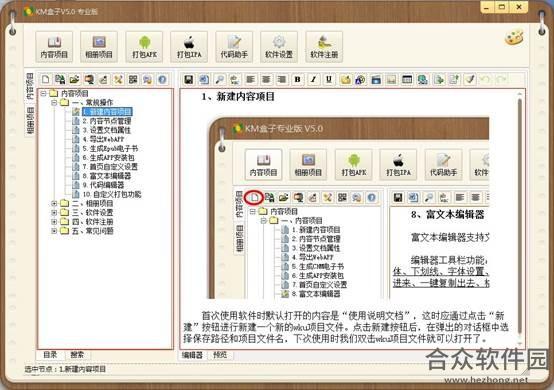
Task: Click the crossed tools icon in left toolbar
Action: [118, 79]
